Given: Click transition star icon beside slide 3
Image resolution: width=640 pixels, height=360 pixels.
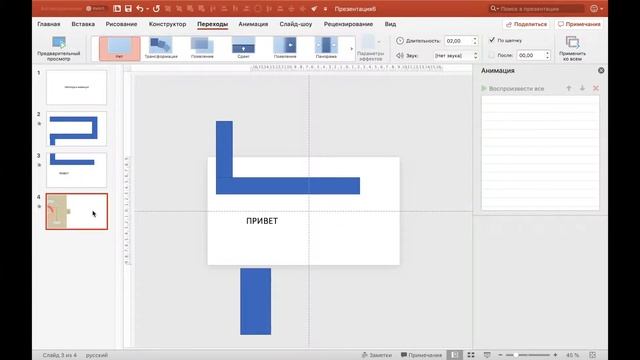Looking at the screenshot, I should click(39, 165).
